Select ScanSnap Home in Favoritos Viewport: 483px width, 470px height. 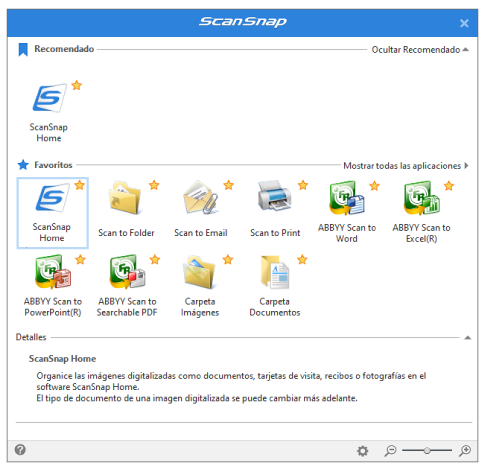pyautogui.click(x=52, y=213)
